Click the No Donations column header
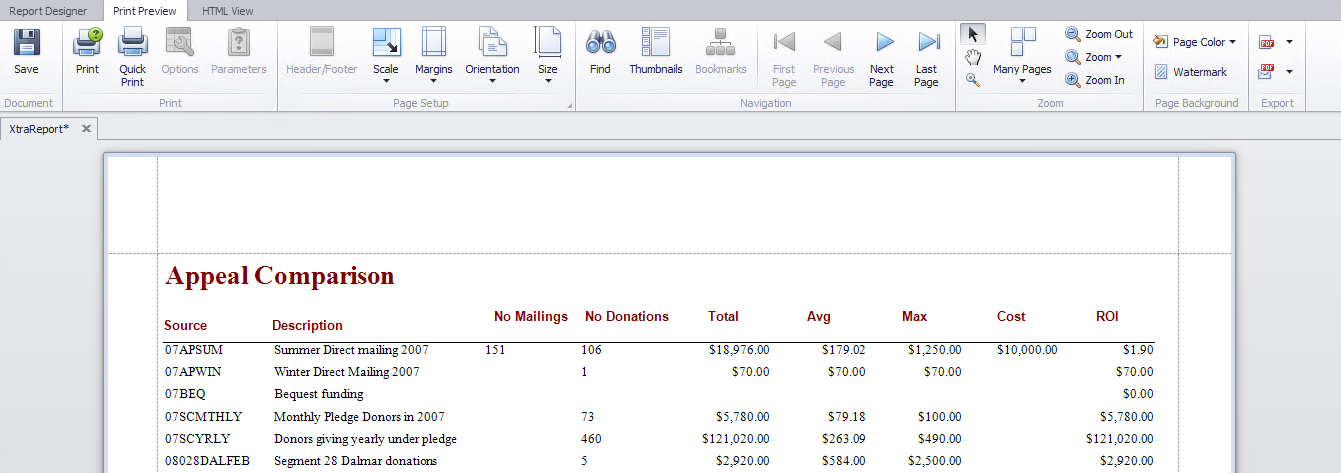 tap(627, 316)
